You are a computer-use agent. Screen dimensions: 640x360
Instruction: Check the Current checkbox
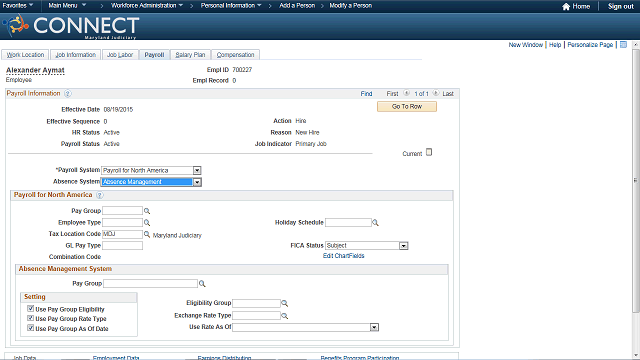point(429,152)
